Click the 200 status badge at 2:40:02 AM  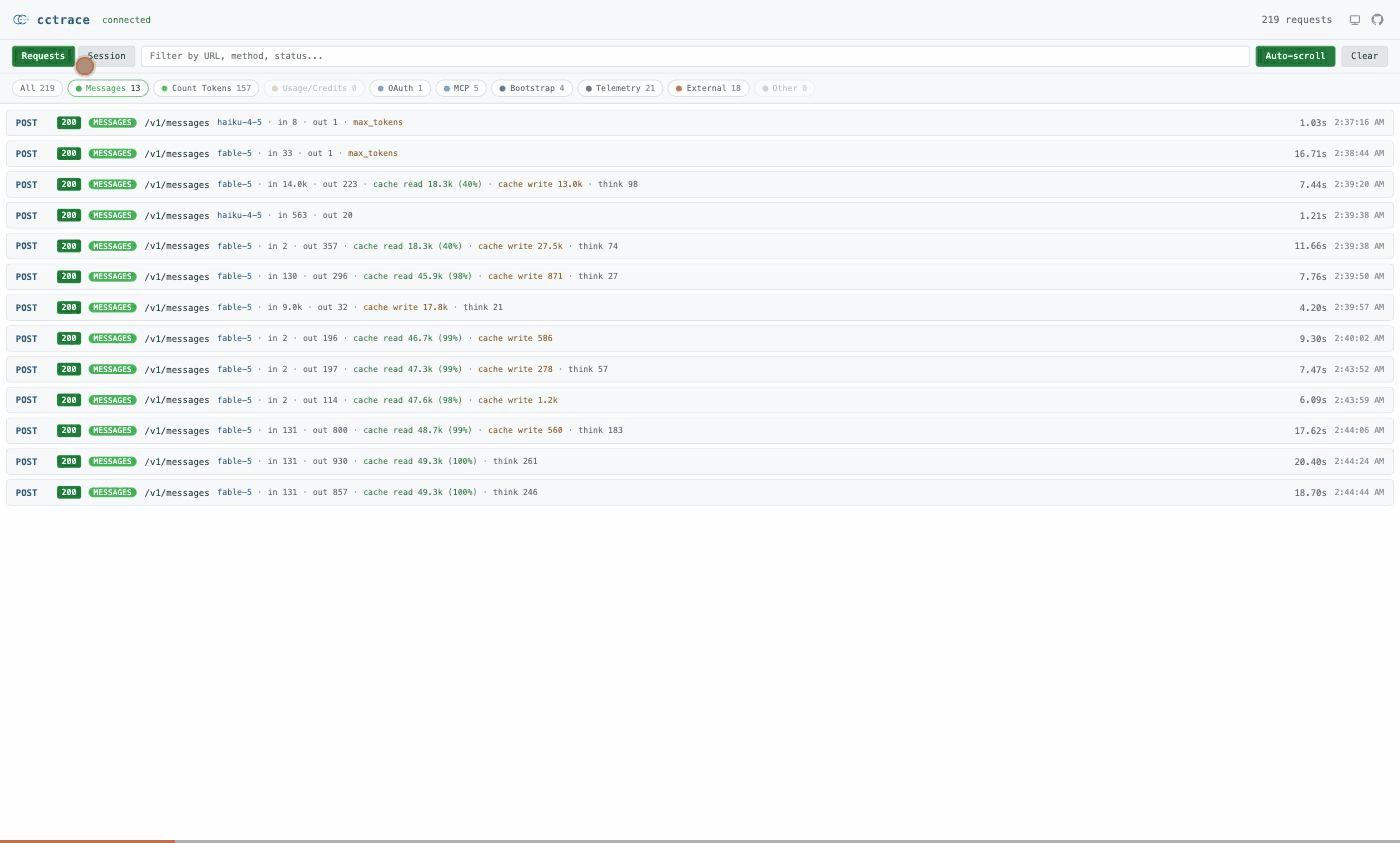[69, 338]
